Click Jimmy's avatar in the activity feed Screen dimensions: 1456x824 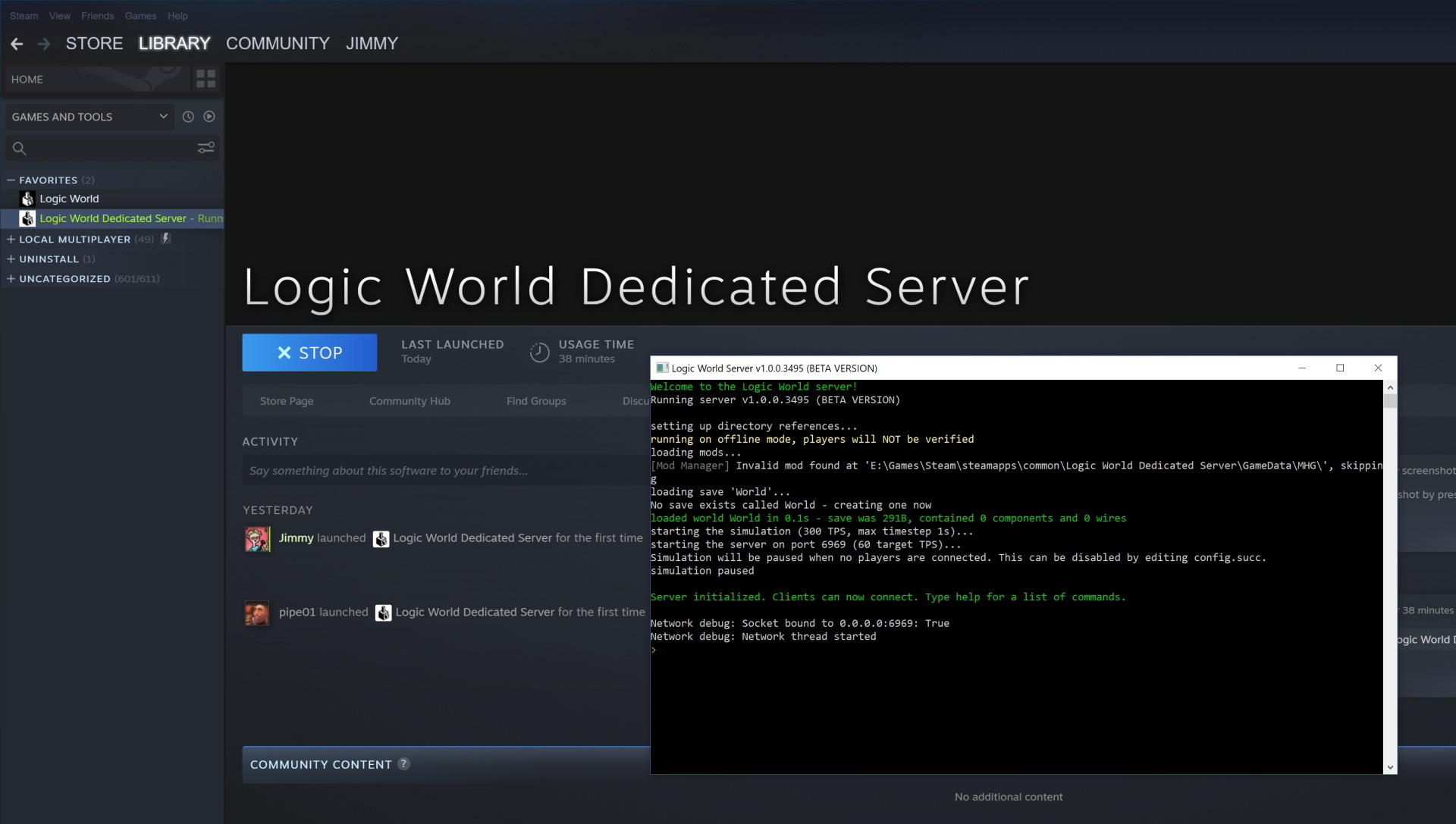pos(257,539)
